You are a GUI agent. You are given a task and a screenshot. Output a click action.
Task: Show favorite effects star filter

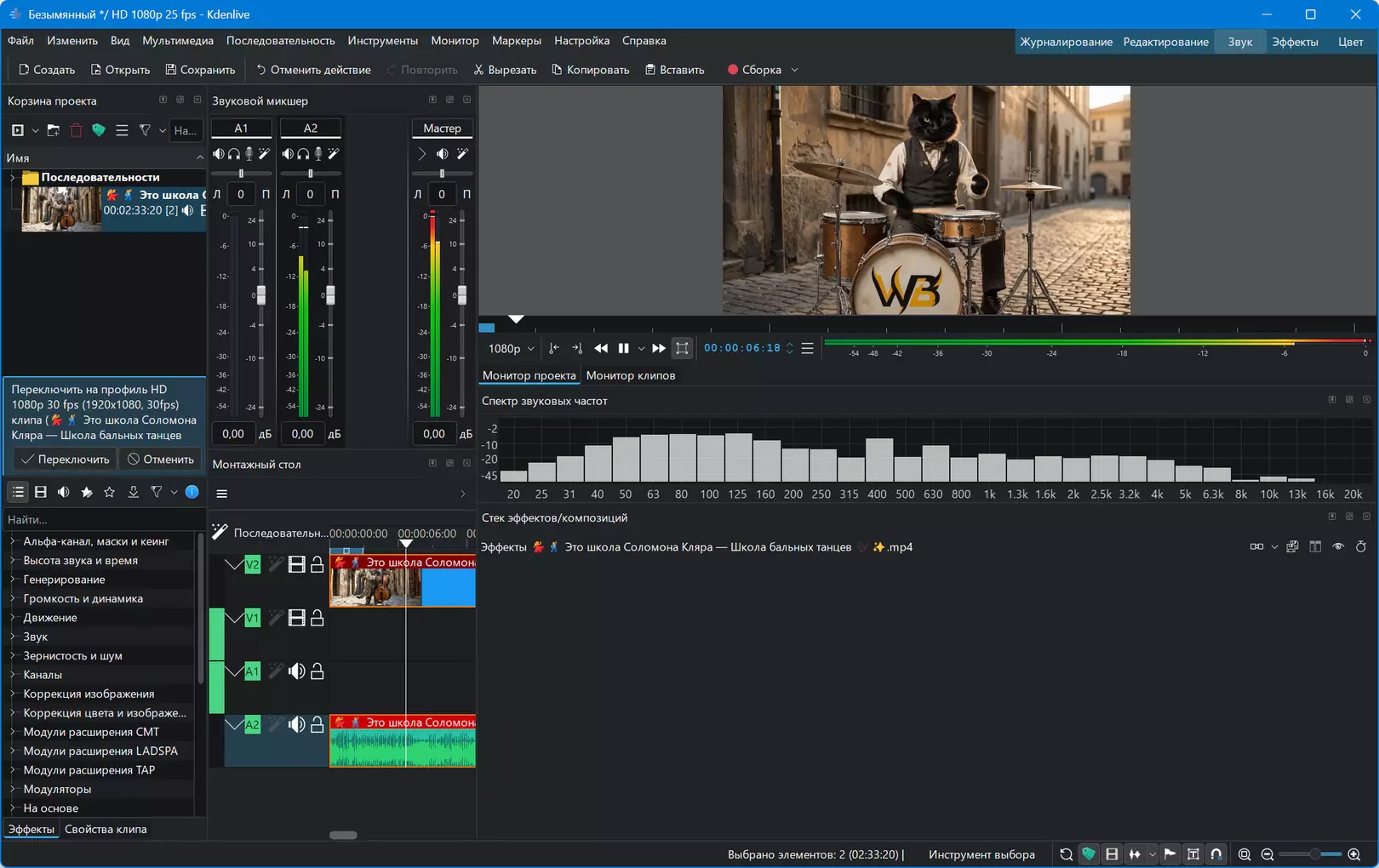pos(109,492)
